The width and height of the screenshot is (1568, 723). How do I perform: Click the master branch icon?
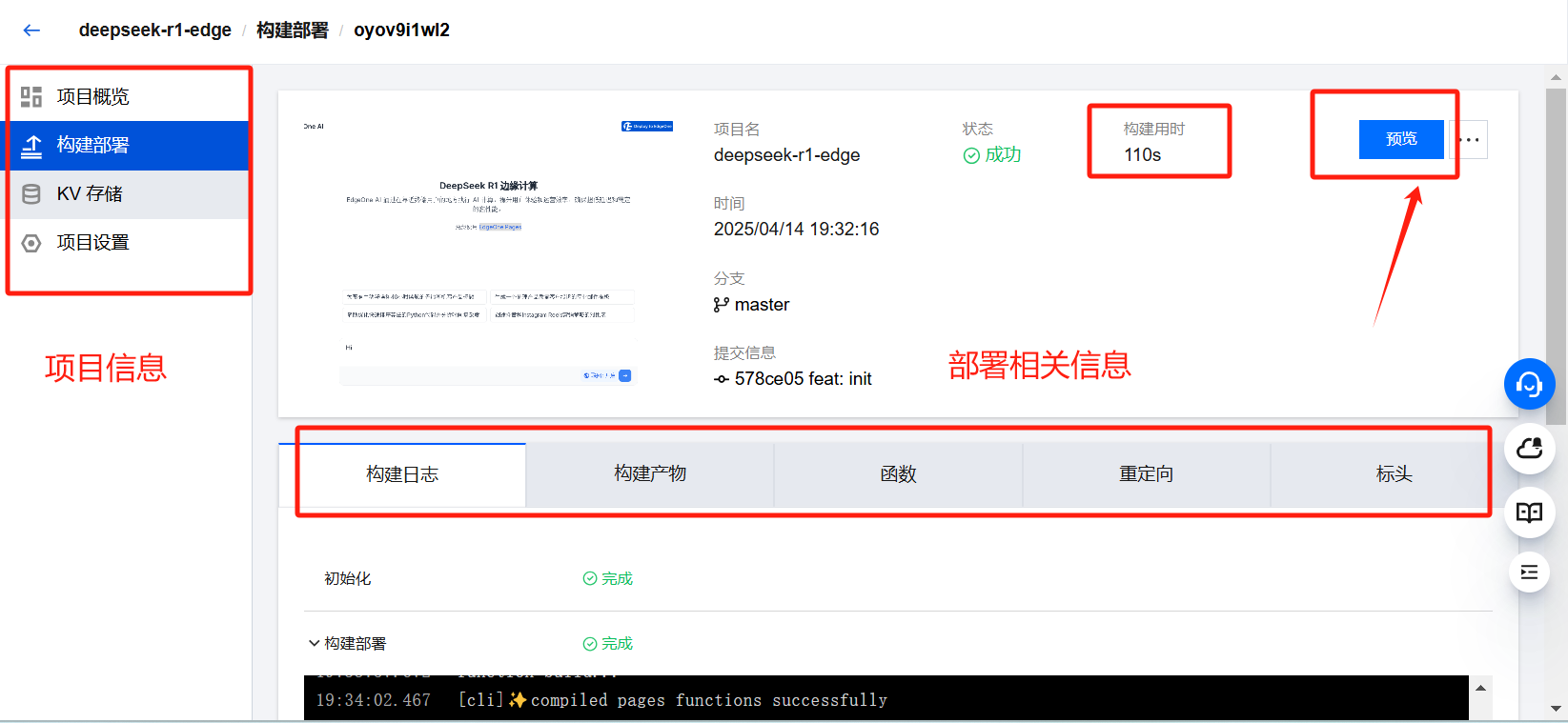click(722, 305)
